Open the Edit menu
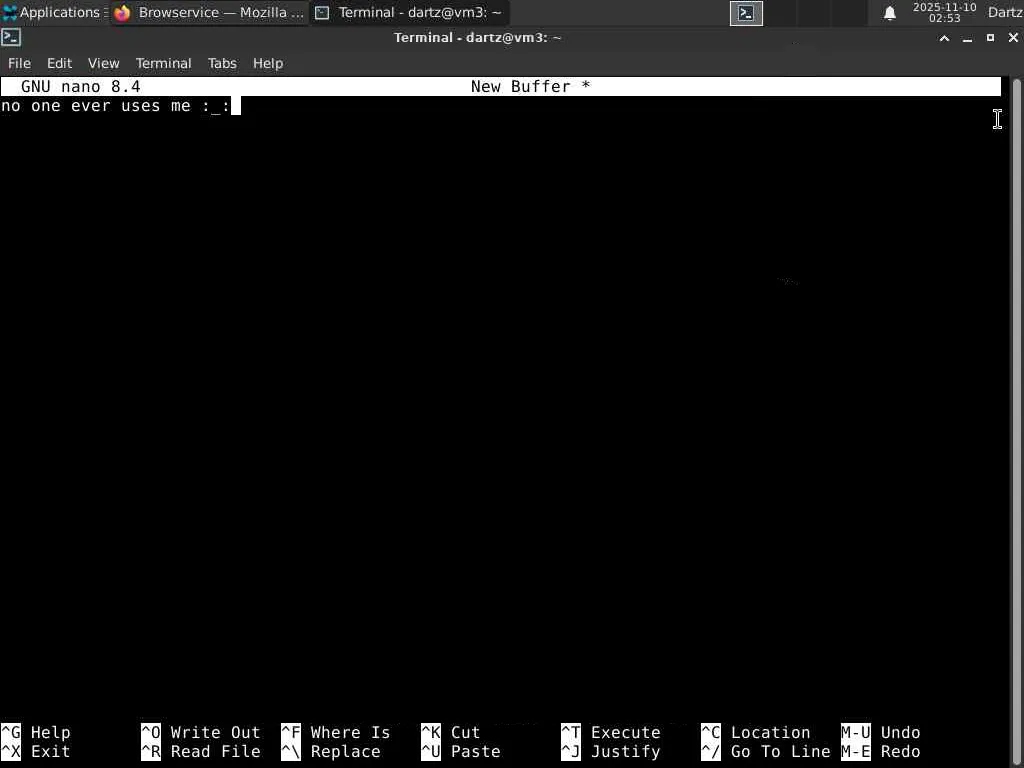Screen dimensions: 1024x768 tap(59, 63)
